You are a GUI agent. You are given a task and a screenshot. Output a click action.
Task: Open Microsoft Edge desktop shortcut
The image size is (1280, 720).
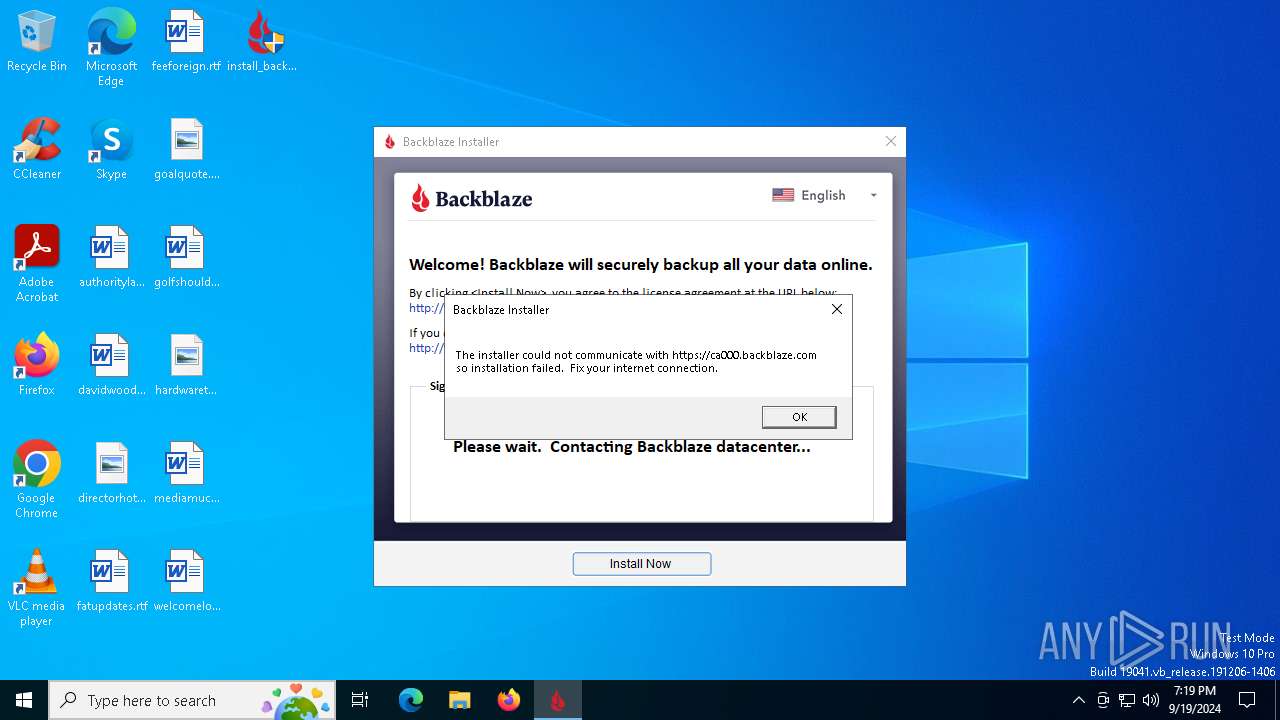point(111,47)
